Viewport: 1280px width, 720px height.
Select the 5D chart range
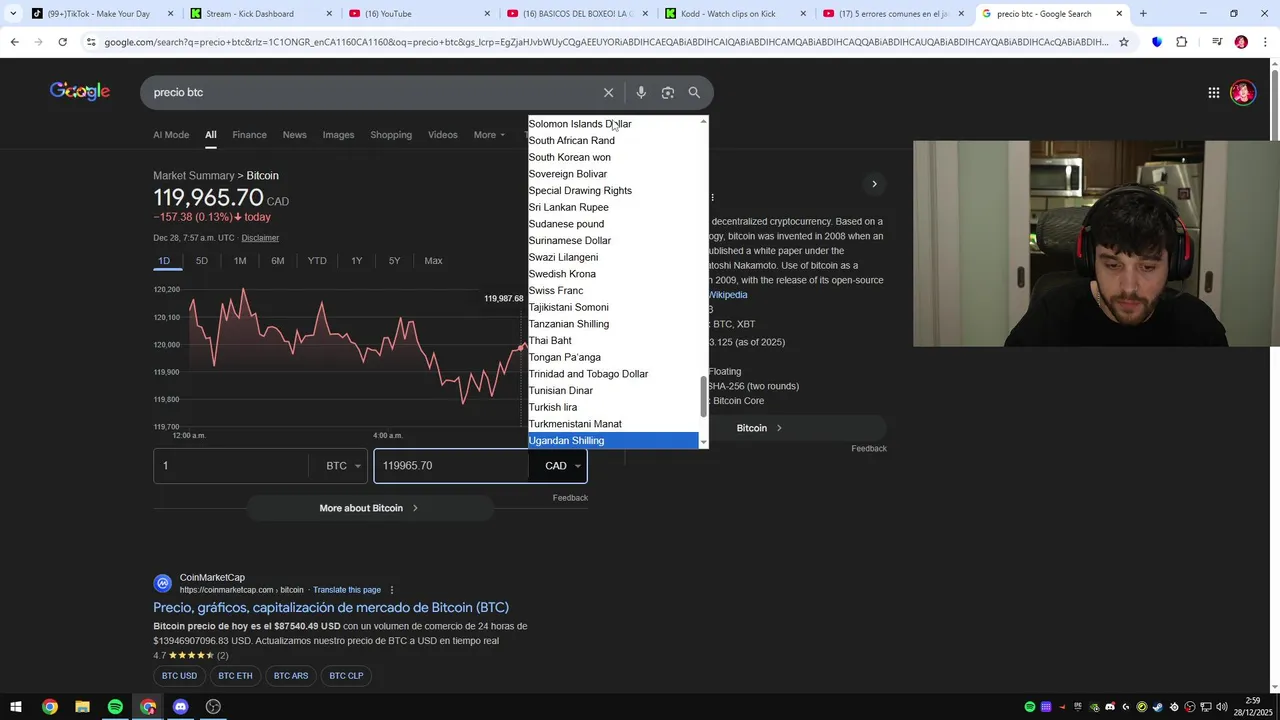(x=202, y=261)
